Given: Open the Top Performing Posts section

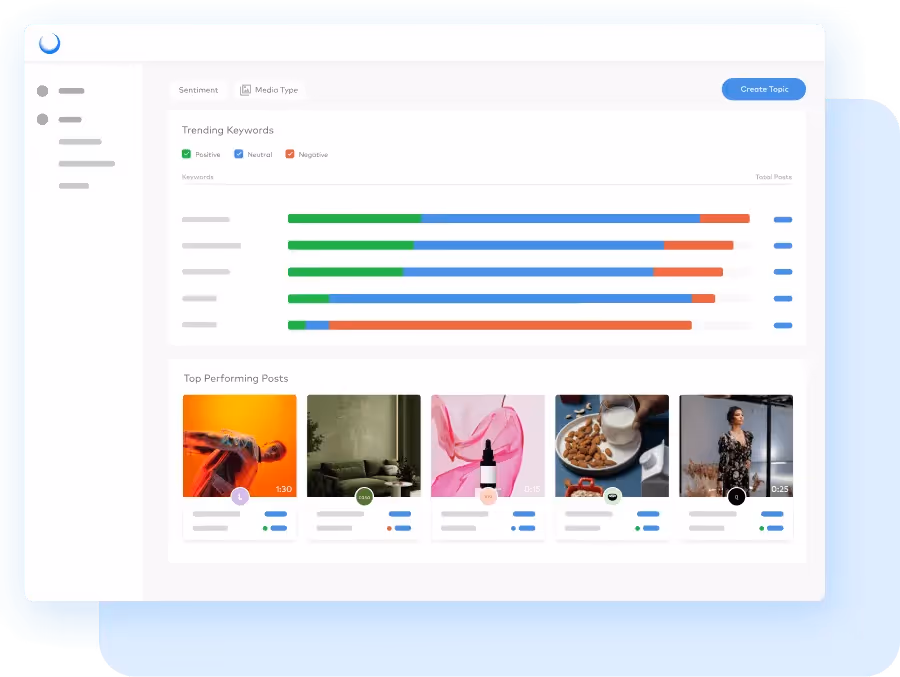Looking at the screenshot, I should coord(238,378).
